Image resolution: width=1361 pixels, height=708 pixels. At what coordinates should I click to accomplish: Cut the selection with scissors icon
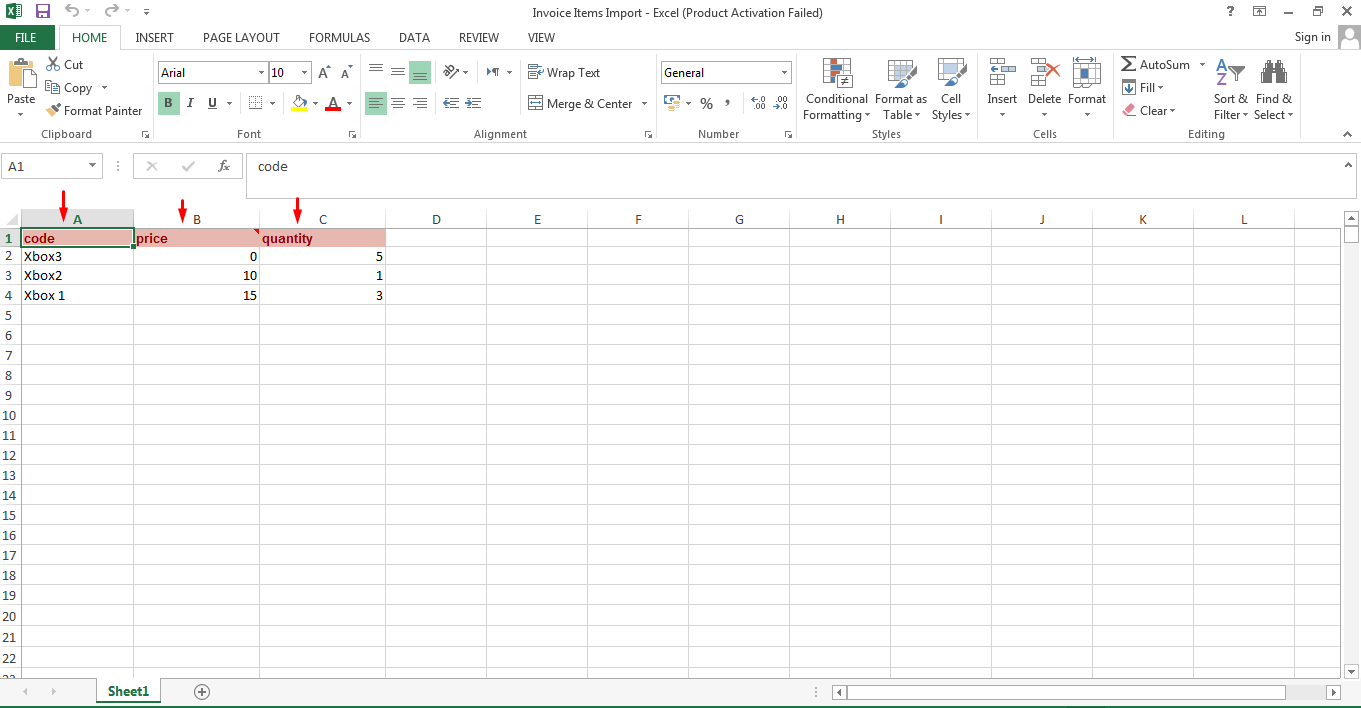[x=53, y=64]
